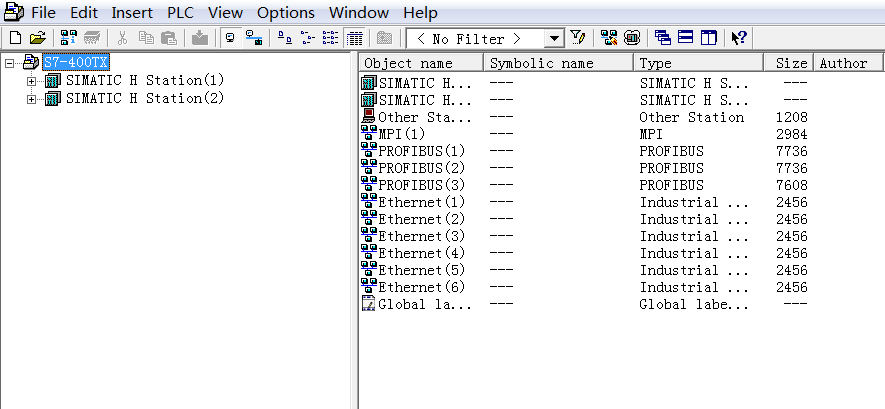Open a project using the folder icon

(37, 38)
